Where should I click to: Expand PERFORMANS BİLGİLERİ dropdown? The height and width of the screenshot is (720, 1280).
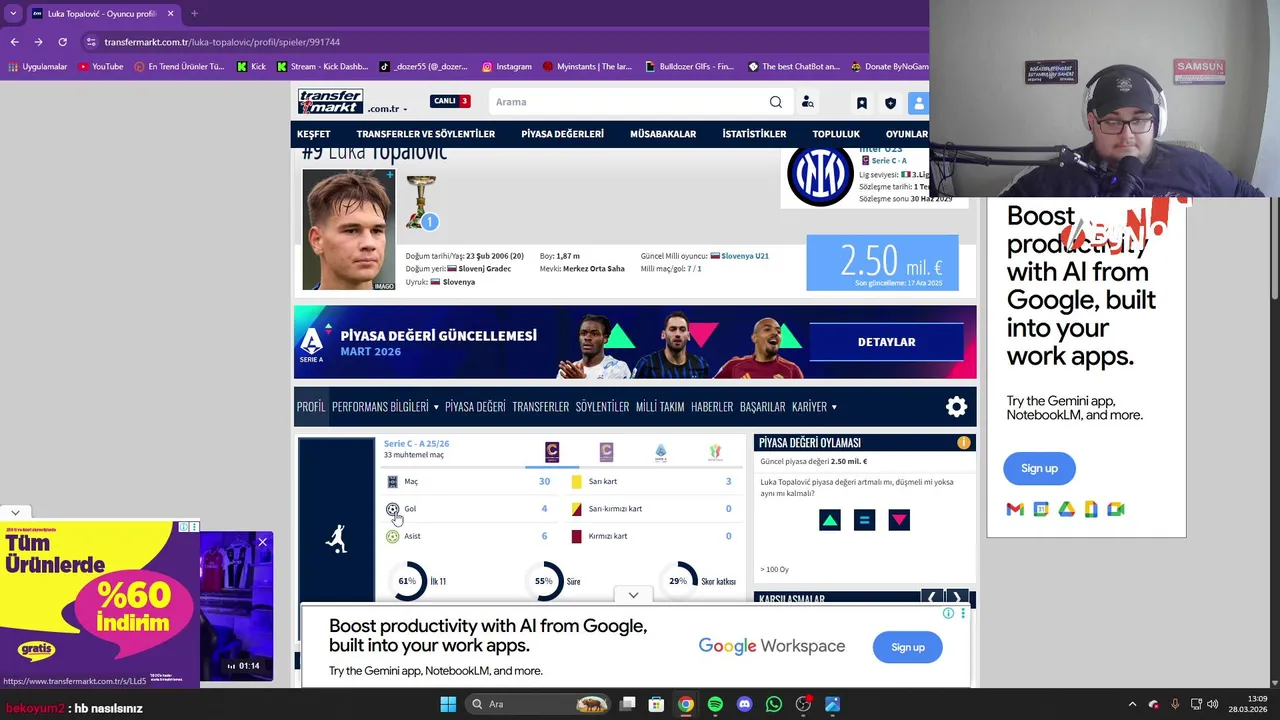(385, 407)
